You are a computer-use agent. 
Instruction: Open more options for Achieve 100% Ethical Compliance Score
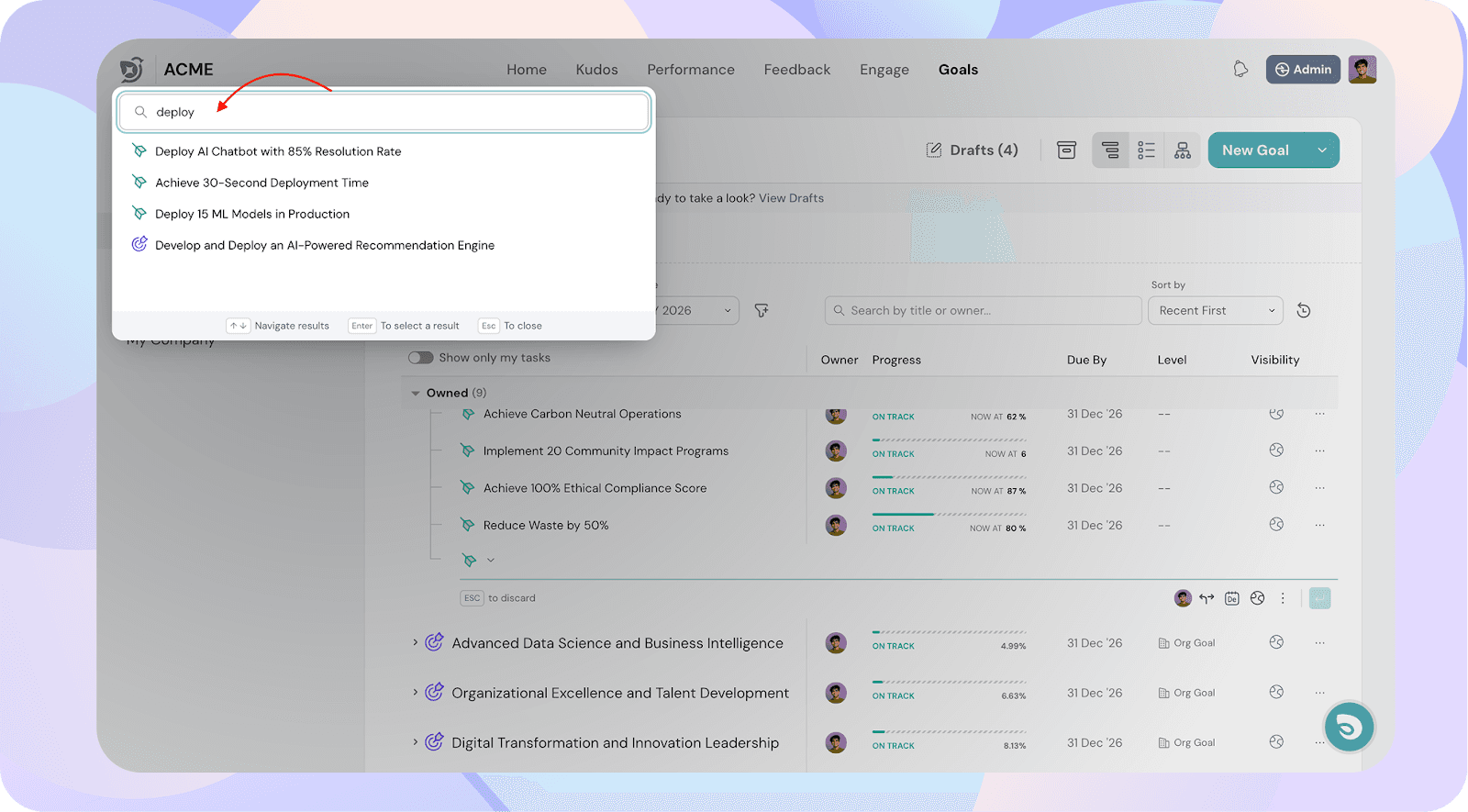[1319, 488]
